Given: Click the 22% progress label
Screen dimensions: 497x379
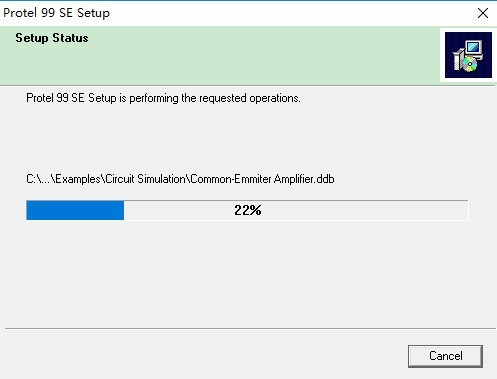Looking at the screenshot, I should (x=248, y=210).
